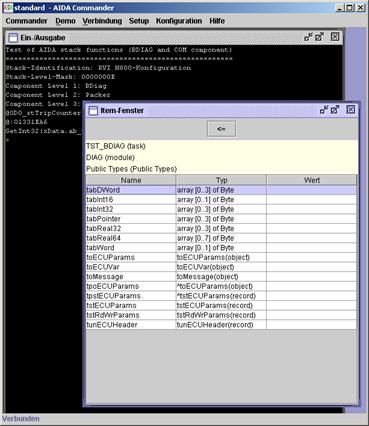Maximize the AIDA Commander main window
The image size is (369, 426).
[x=350, y=8]
